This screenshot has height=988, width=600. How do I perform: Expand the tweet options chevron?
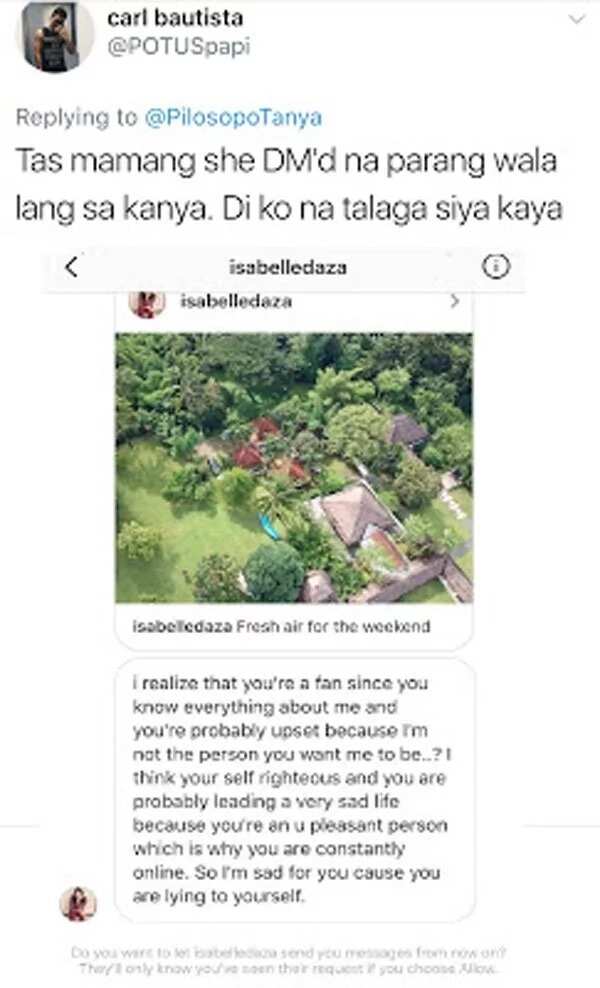click(x=576, y=20)
